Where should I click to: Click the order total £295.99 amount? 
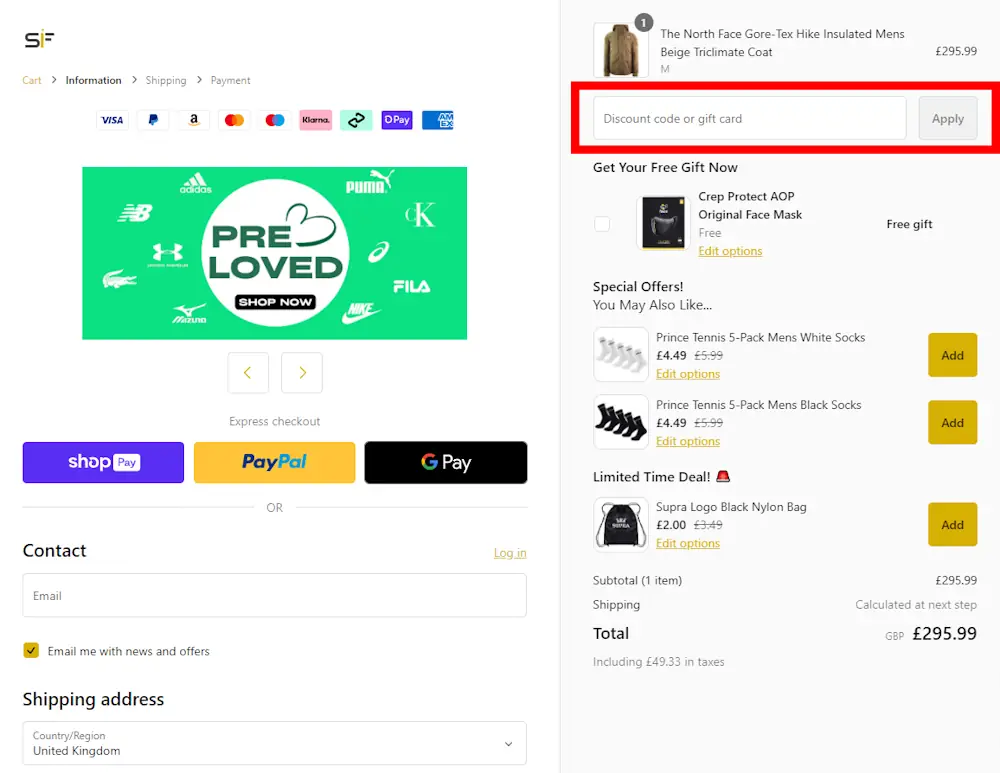[x=945, y=633]
